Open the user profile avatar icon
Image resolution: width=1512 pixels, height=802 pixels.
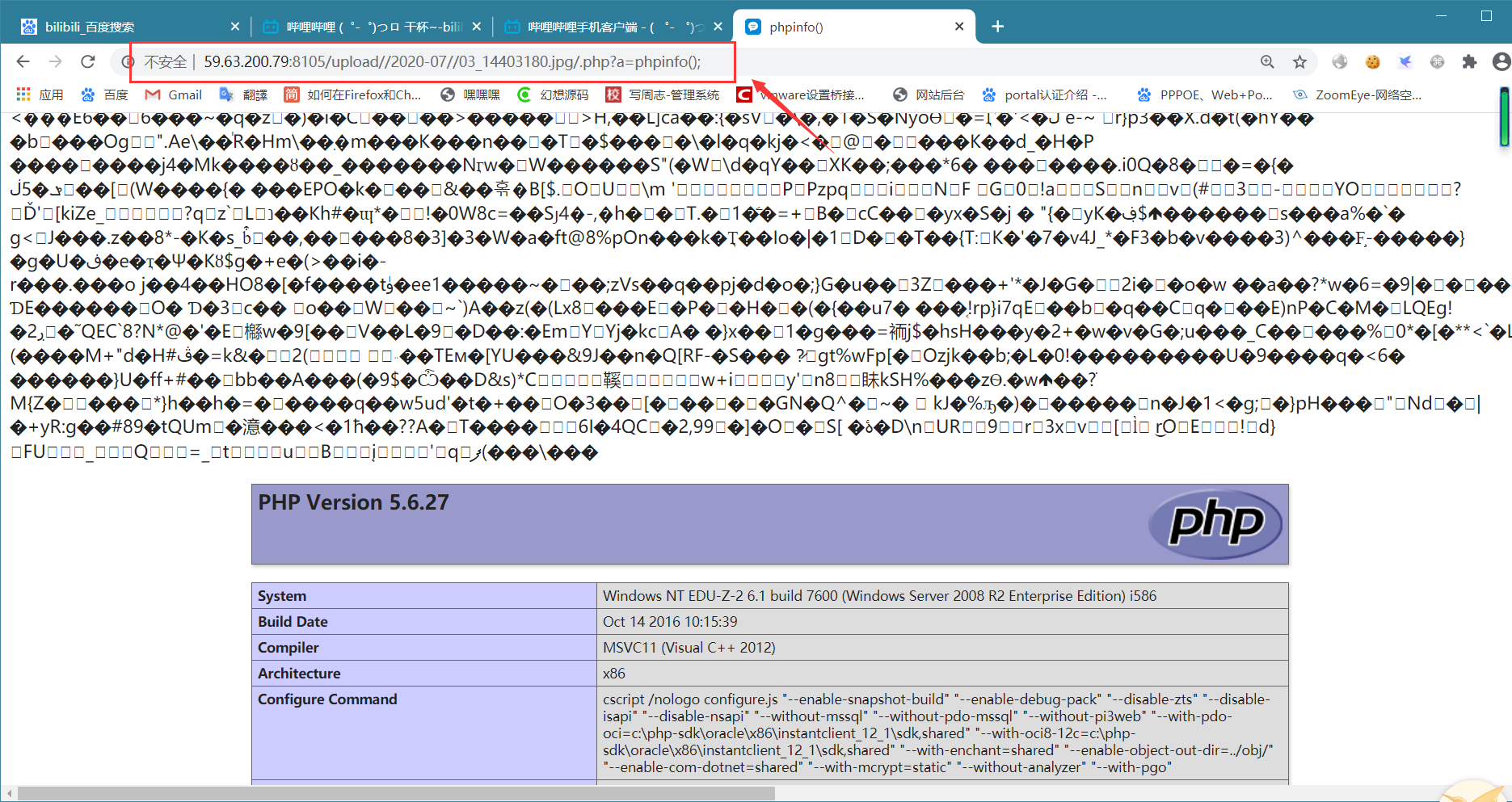click(x=1501, y=61)
